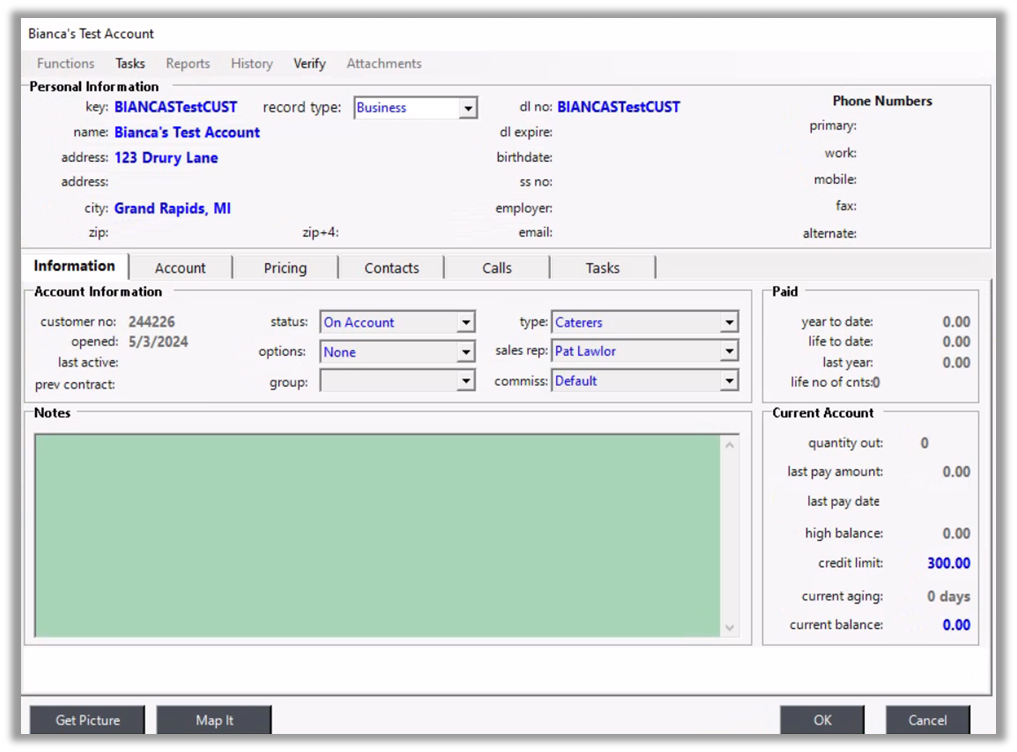Open the customer type Caterers dropdown

[729, 323]
